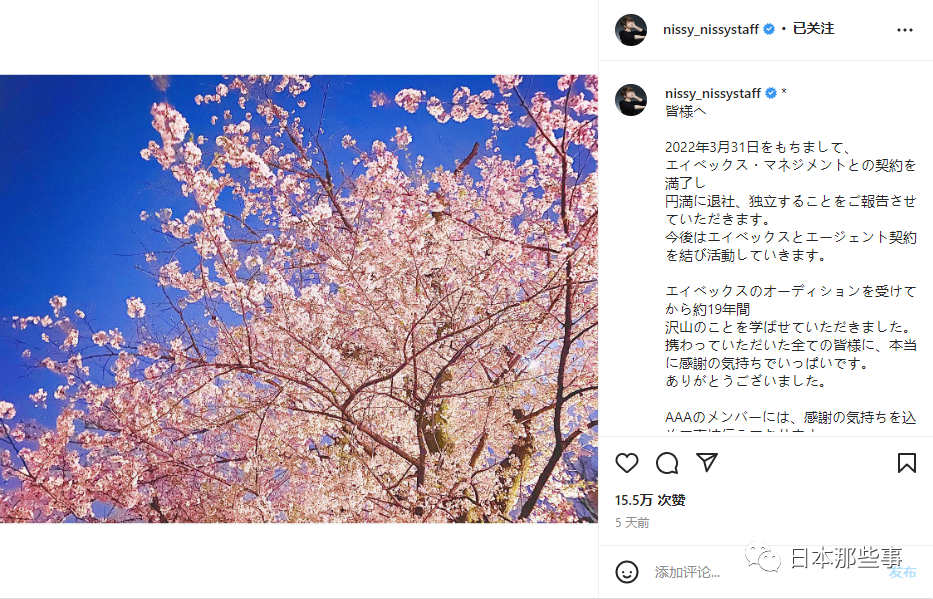Image resolution: width=933 pixels, height=599 pixels.
Task: Click the header profile avatar
Action: 631,30
